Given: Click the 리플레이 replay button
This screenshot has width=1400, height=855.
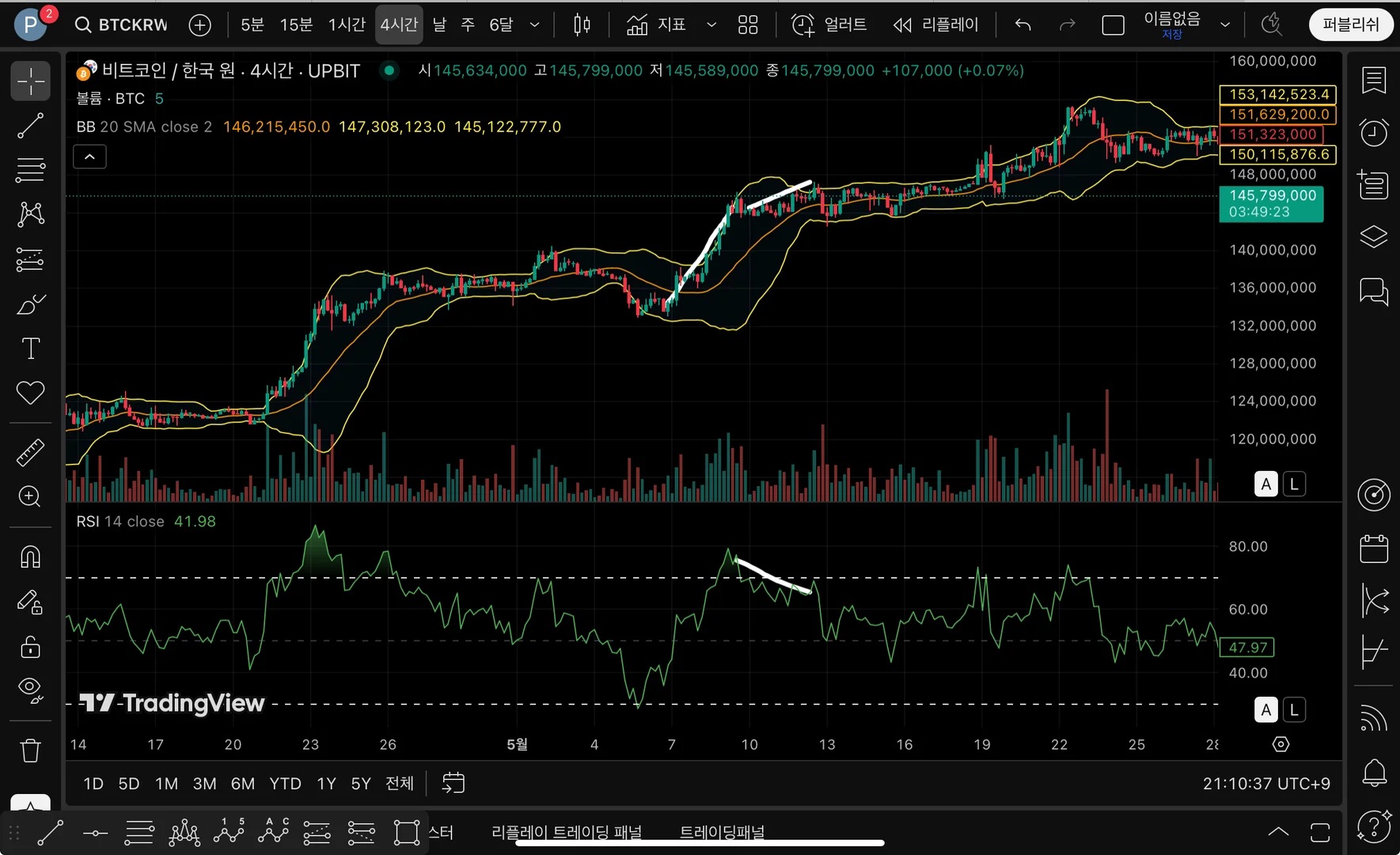Looking at the screenshot, I should tap(936, 25).
